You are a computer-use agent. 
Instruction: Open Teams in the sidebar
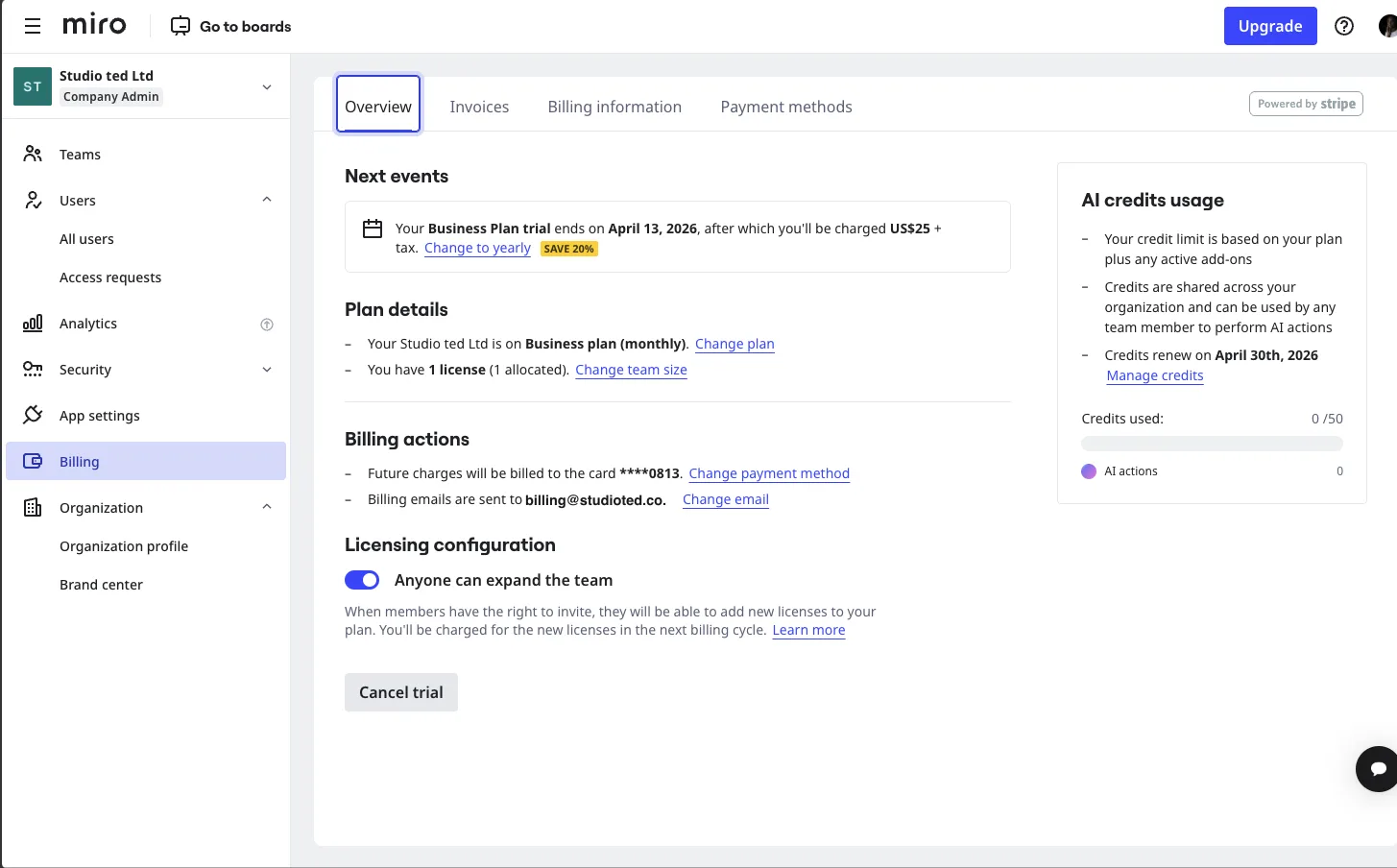(x=146, y=154)
